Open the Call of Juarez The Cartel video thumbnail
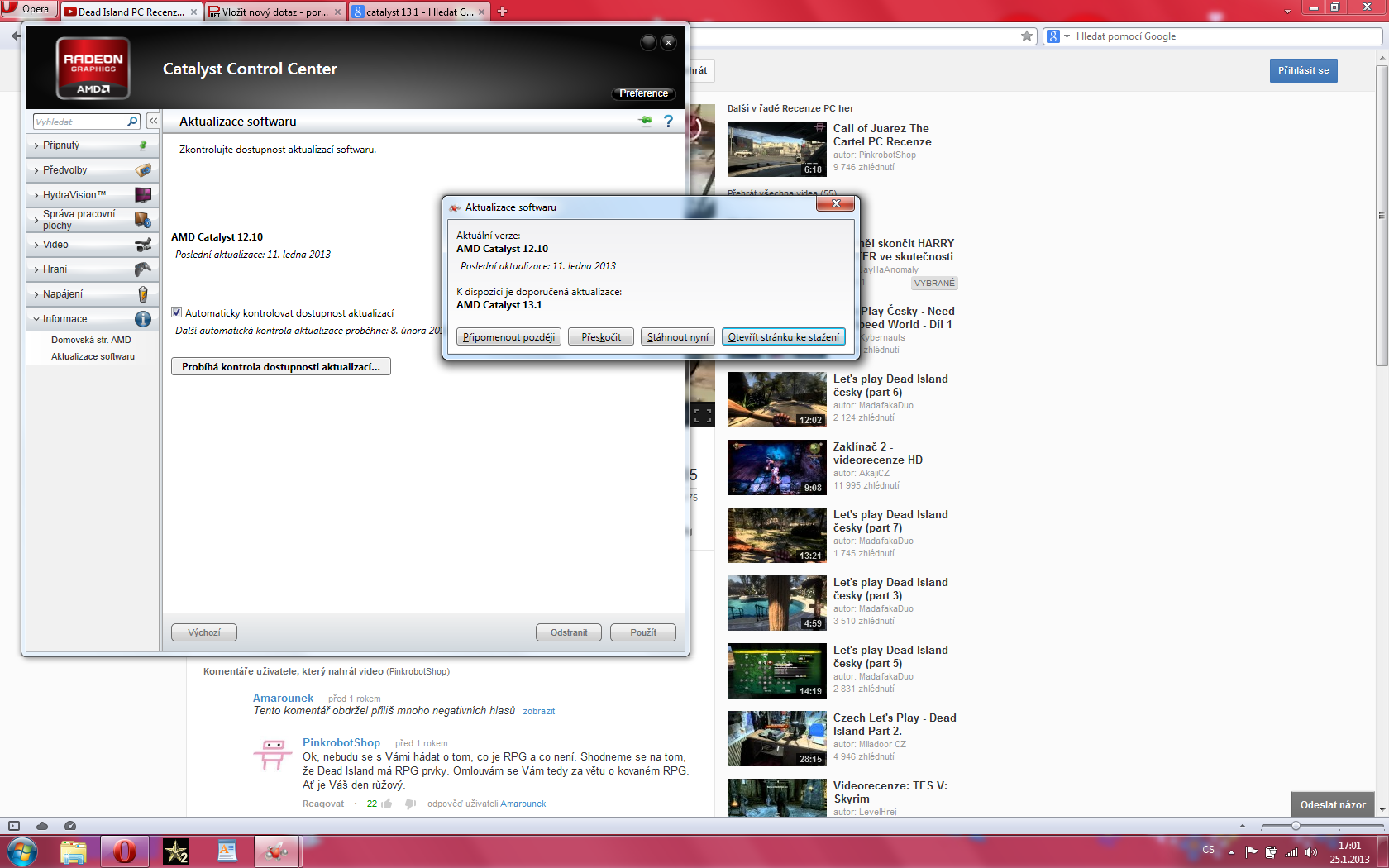Image resolution: width=1389 pixels, height=868 pixels. click(777, 150)
